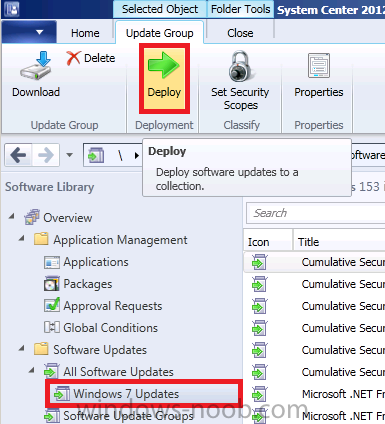
Task: Select the Update Group ribbon tab
Action: pos(160,33)
